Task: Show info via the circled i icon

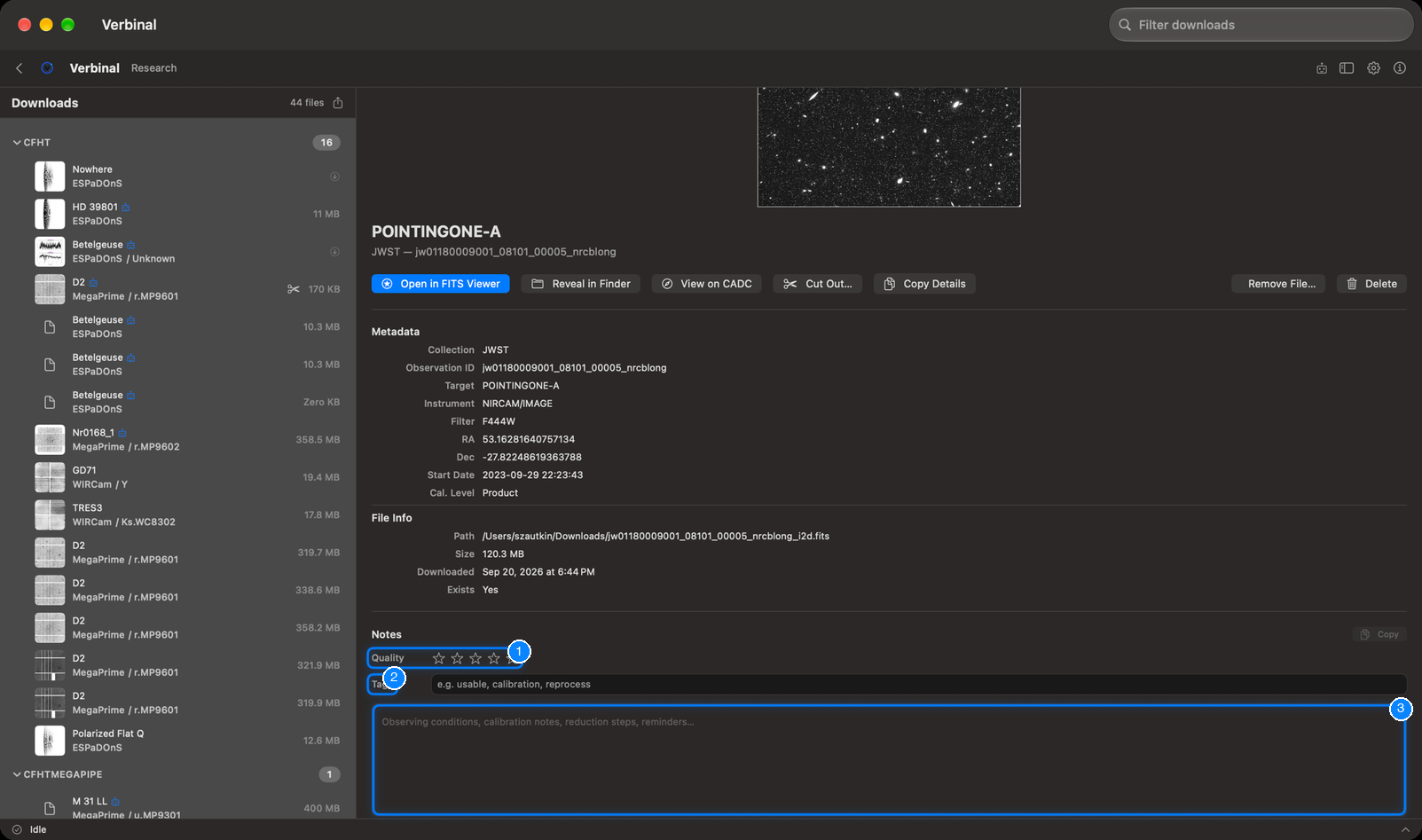Action: click(x=1400, y=68)
